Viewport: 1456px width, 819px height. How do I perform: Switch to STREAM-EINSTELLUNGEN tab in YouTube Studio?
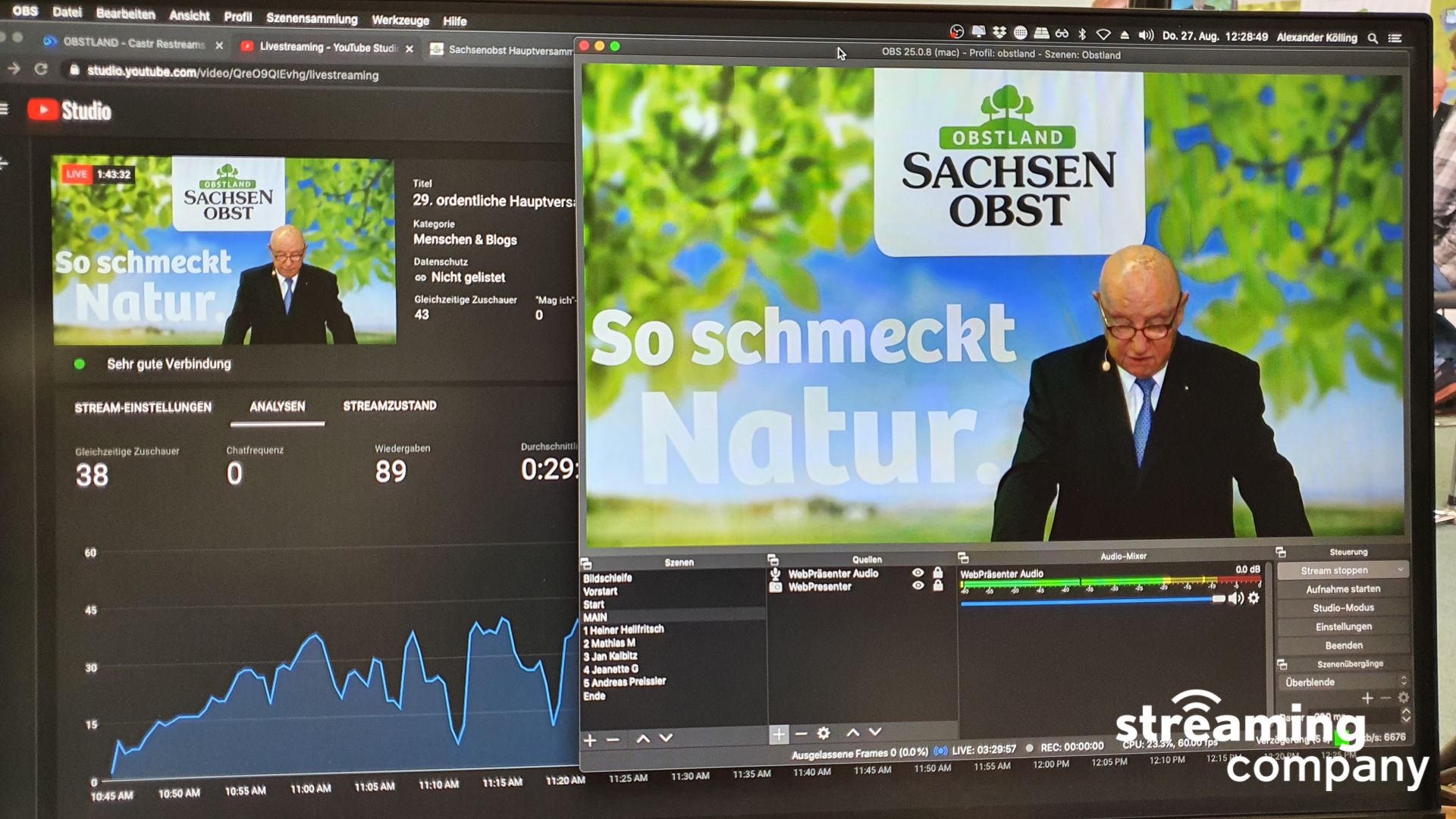pos(143,408)
